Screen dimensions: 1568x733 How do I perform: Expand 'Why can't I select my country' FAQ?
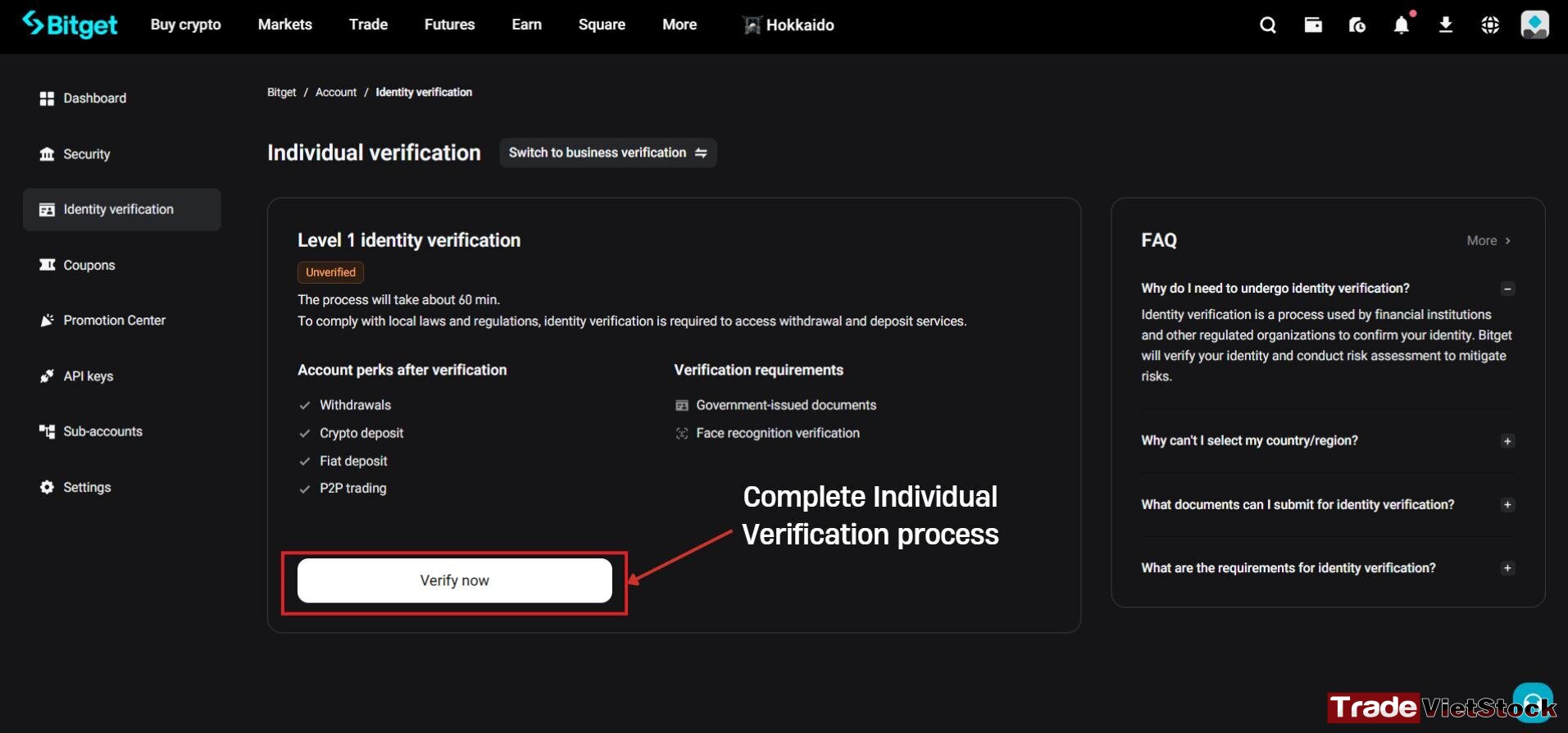[x=1507, y=441]
